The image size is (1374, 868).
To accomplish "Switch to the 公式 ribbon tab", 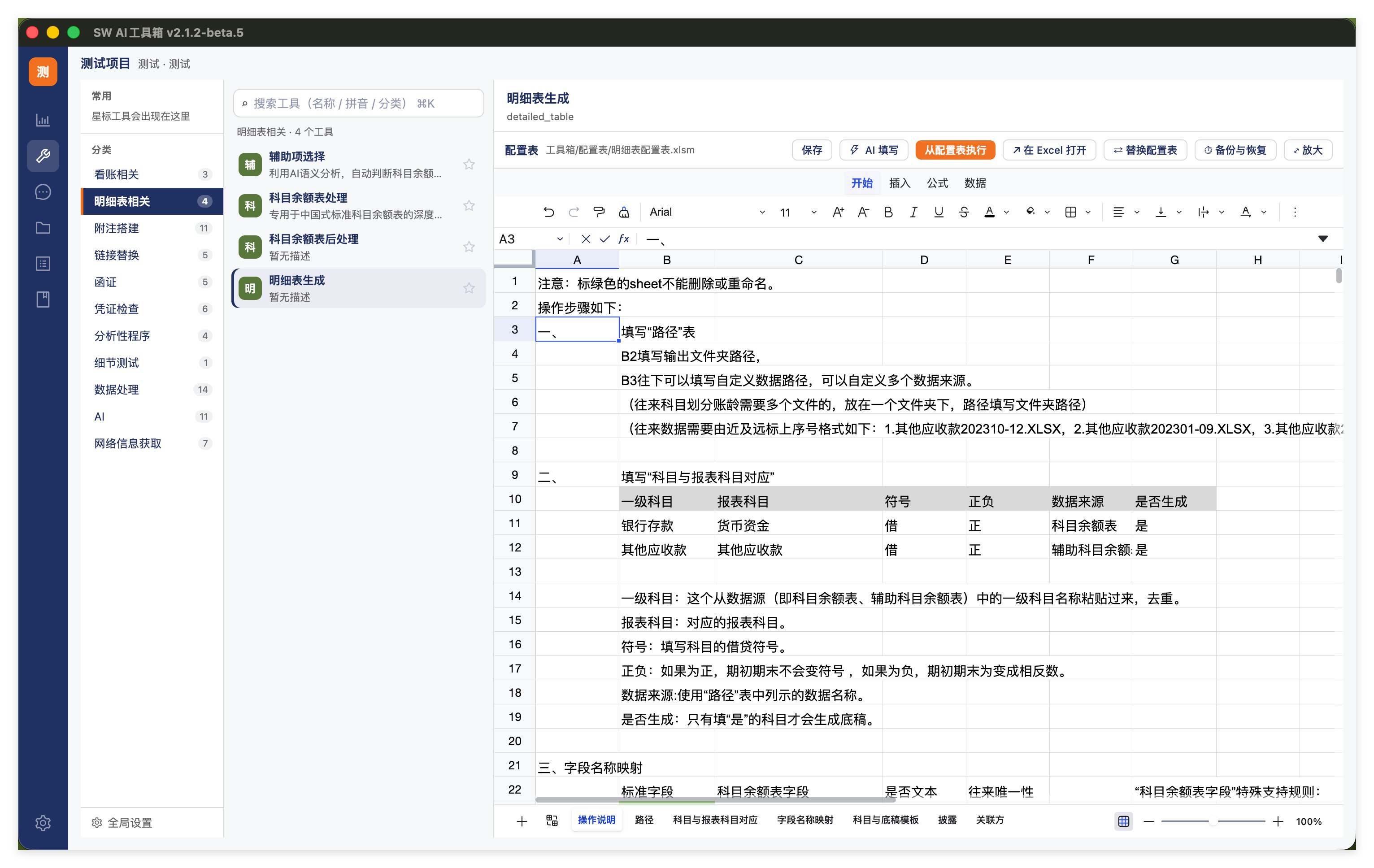I will (x=937, y=183).
